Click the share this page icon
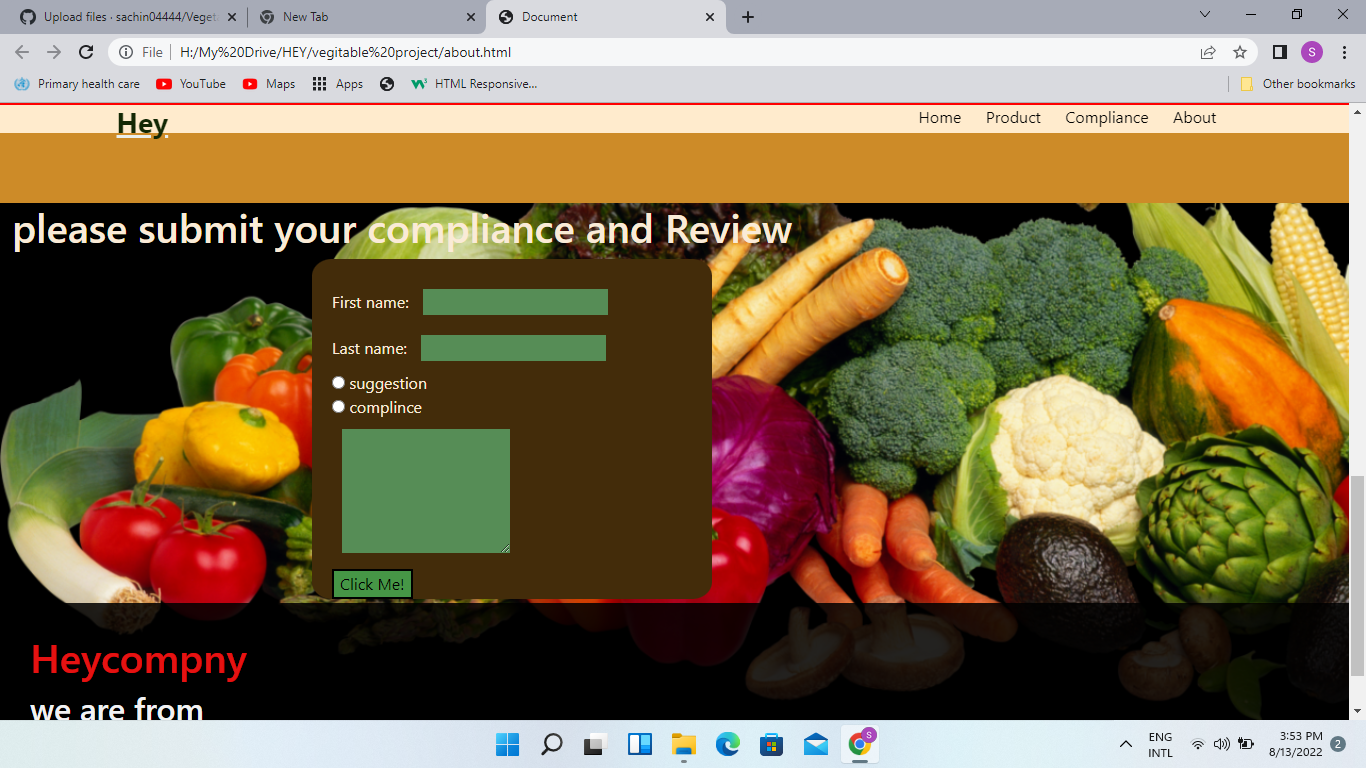This screenshot has height=768, width=1366. [1208, 52]
